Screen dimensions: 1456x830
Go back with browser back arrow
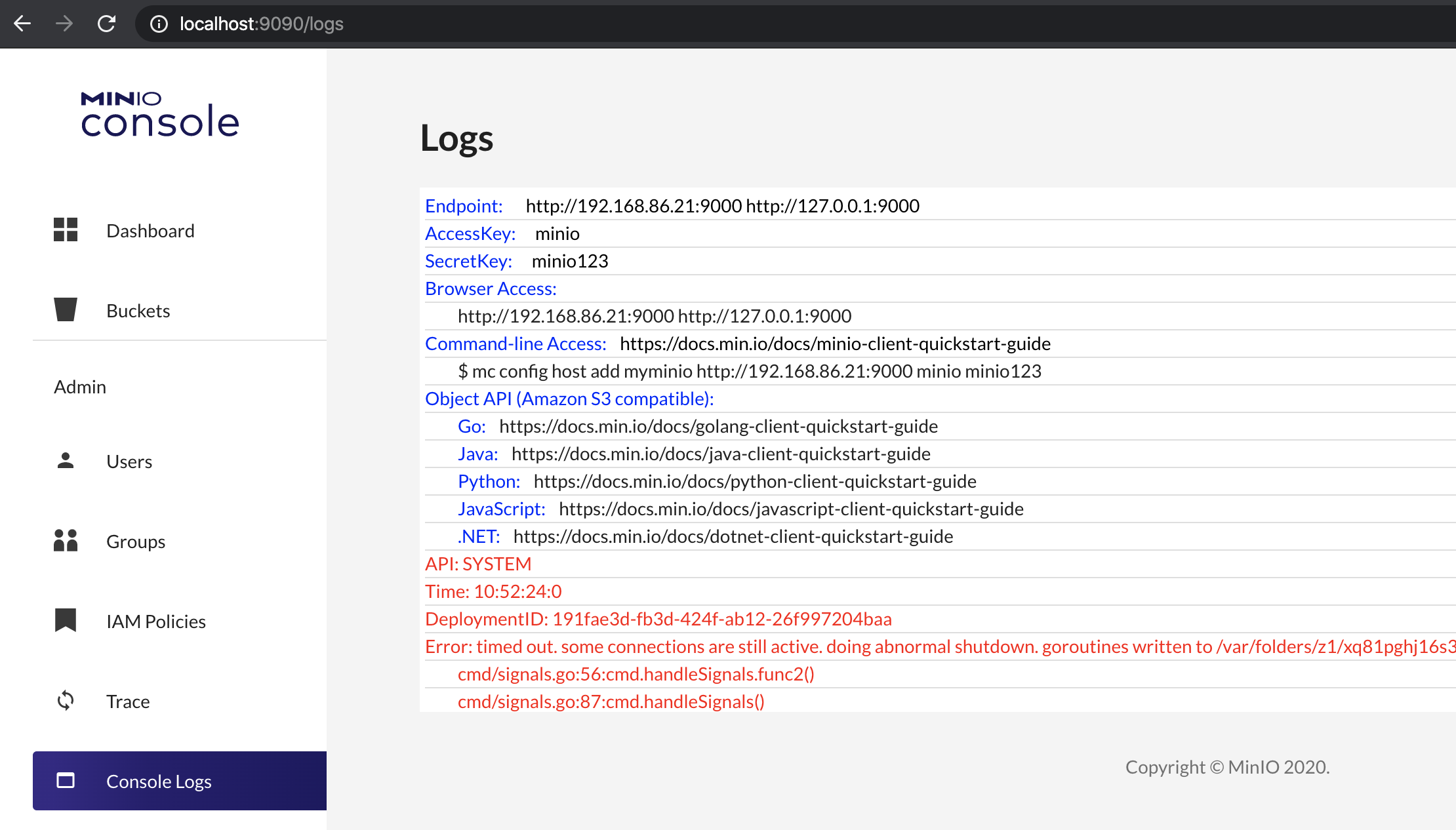pyautogui.click(x=22, y=24)
